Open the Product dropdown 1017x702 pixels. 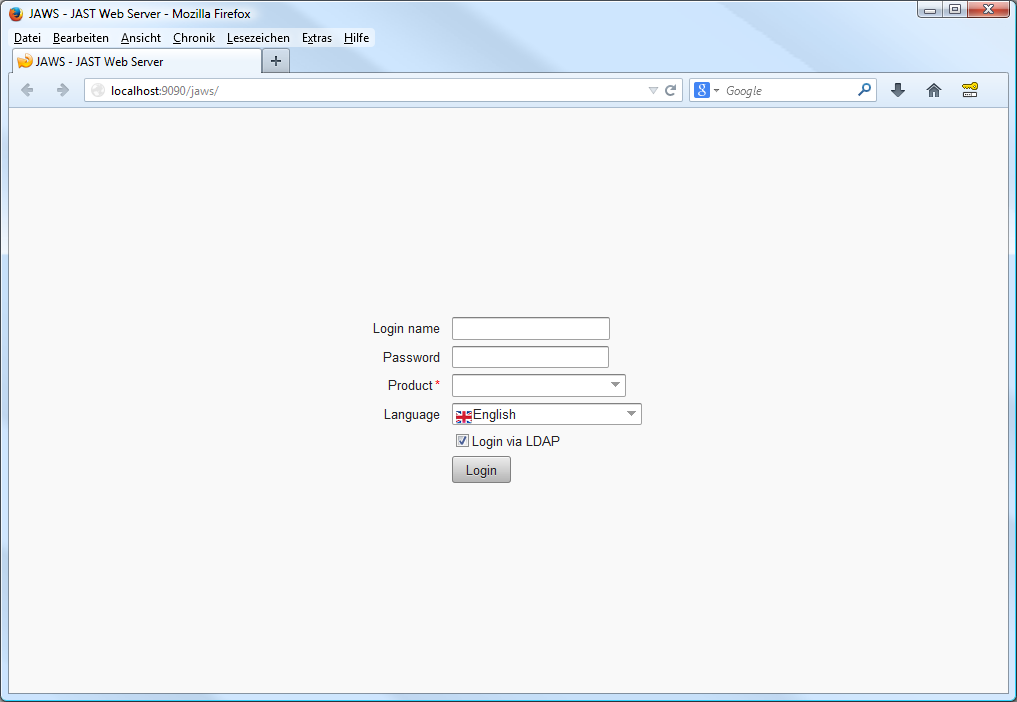[614, 385]
